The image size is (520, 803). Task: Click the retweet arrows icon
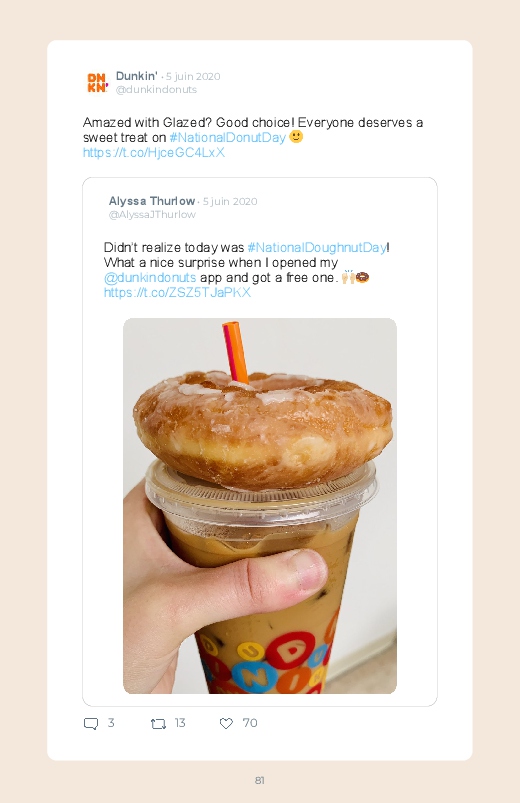click(x=158, y=724)
